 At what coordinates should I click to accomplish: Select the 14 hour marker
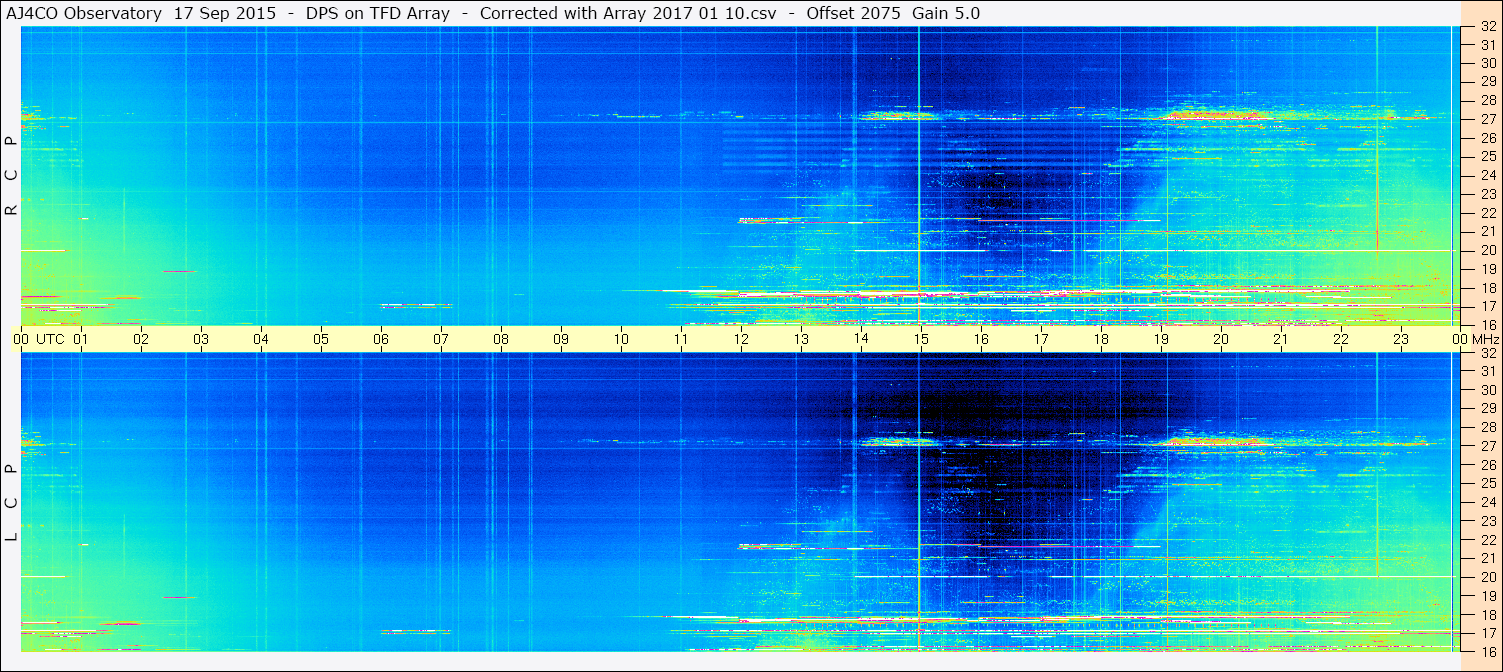tap(861, 339)
